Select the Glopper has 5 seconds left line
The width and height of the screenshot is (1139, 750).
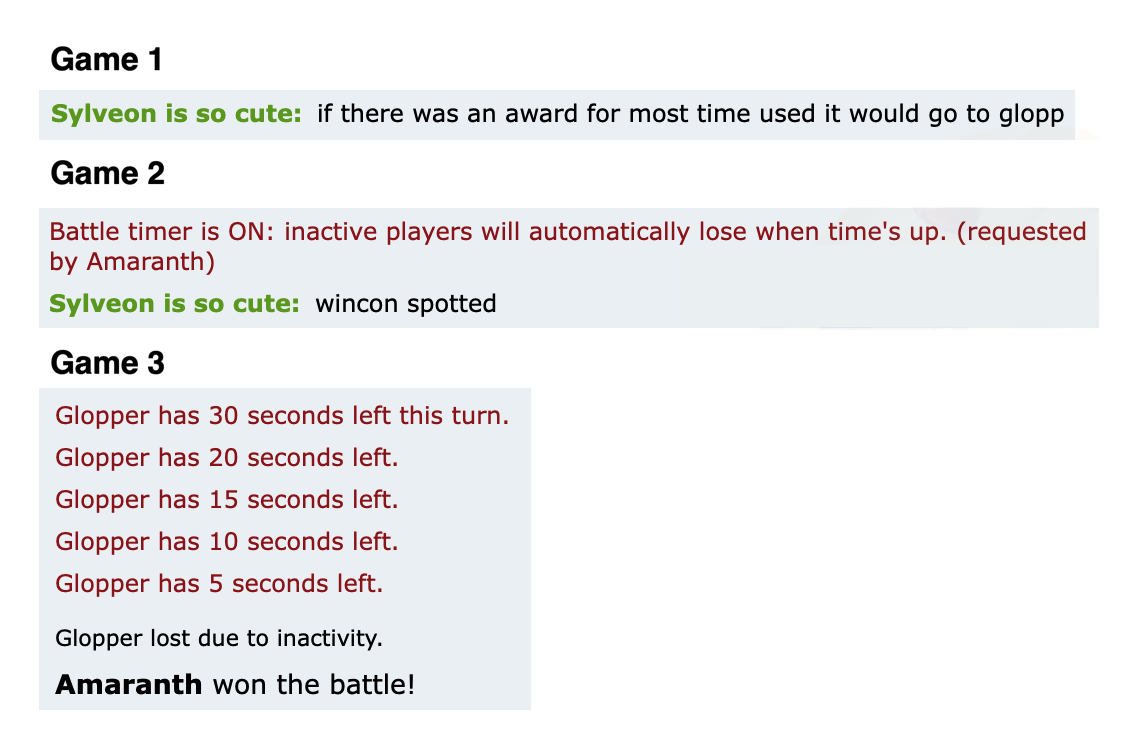pos(219,583)
